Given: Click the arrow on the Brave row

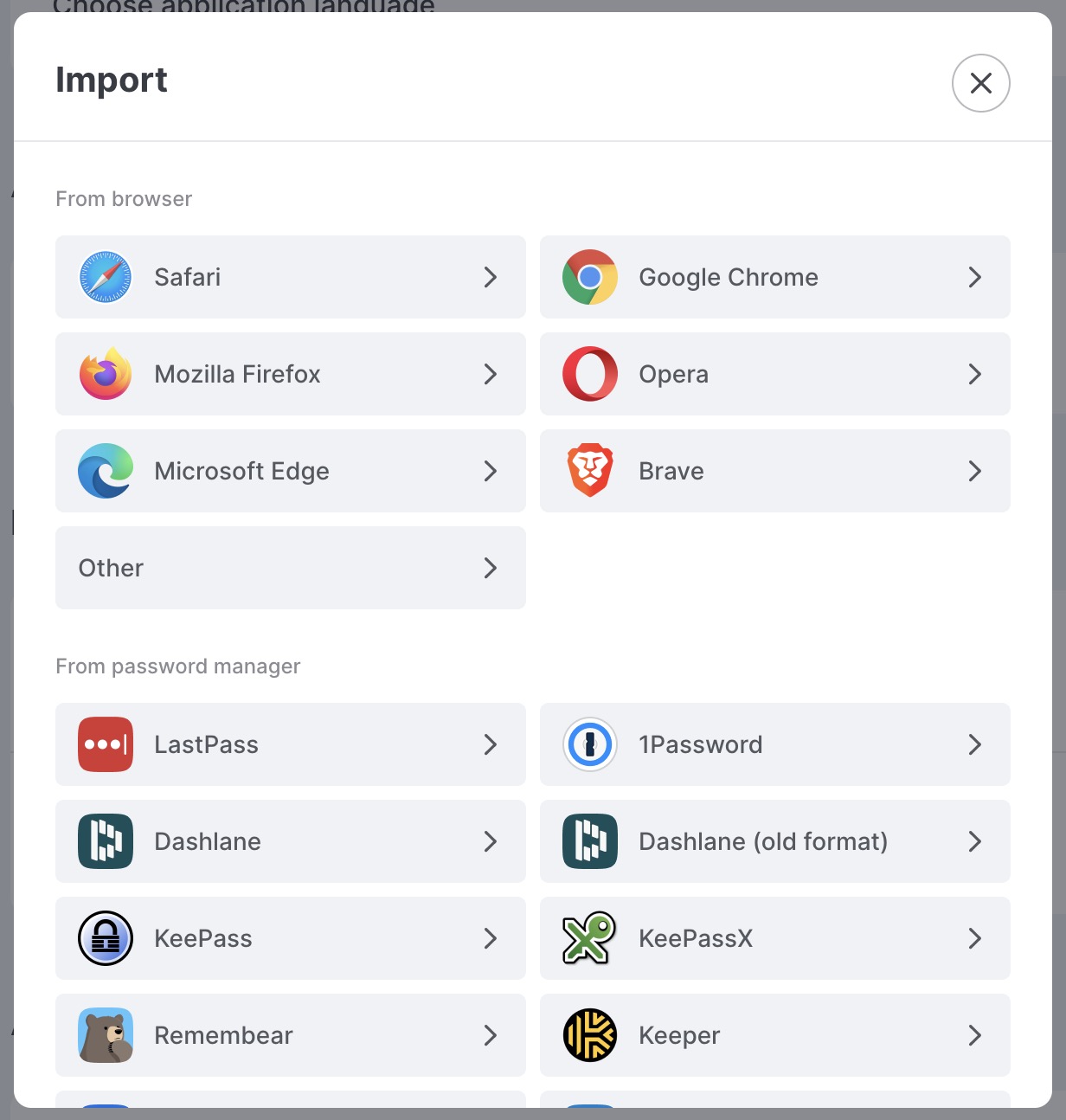Looking at the screenshot, I should tap(975, 471).
